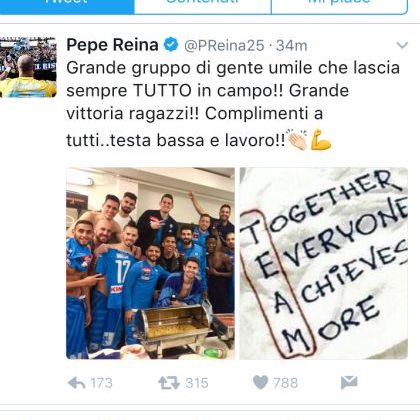Like the tweet with heart icon
The width and height of the screenshot is (420, 420).
[261, 383]
